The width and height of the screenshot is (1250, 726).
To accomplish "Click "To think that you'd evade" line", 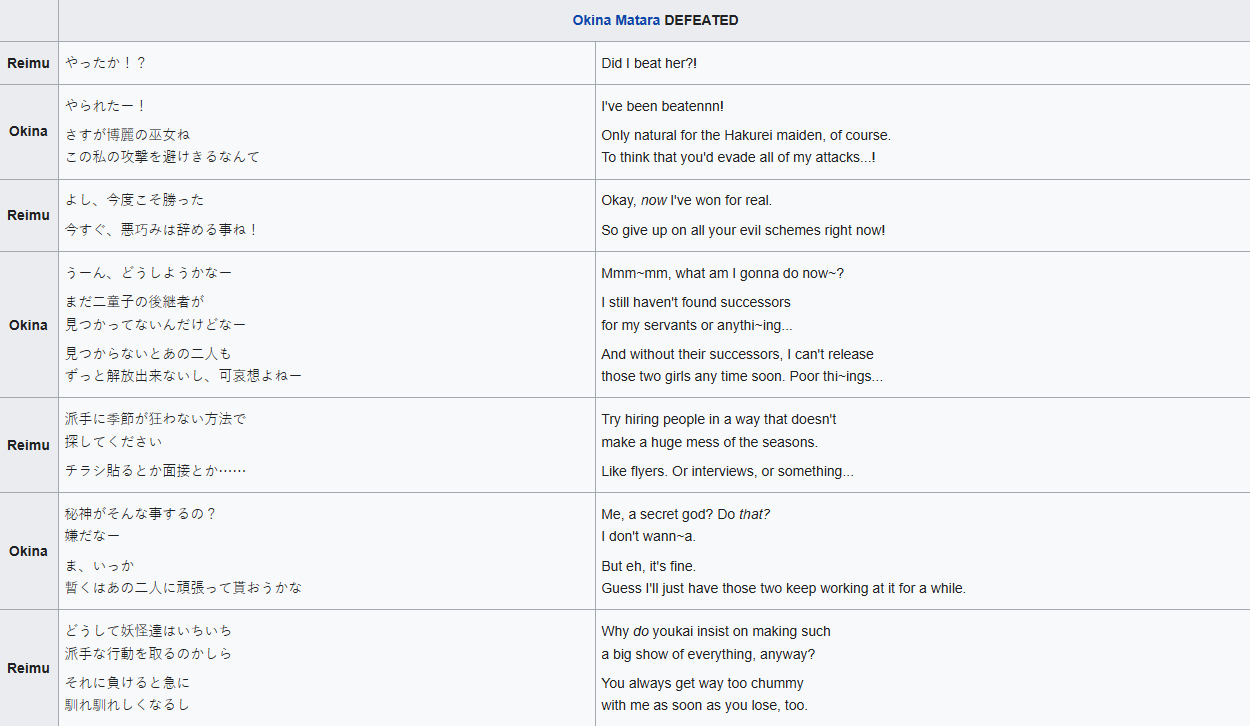I will (738, 157).
